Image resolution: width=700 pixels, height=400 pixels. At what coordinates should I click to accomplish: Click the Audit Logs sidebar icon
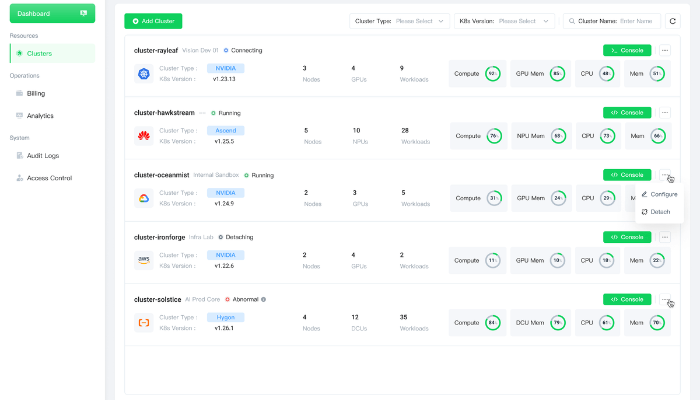[18, 155]
